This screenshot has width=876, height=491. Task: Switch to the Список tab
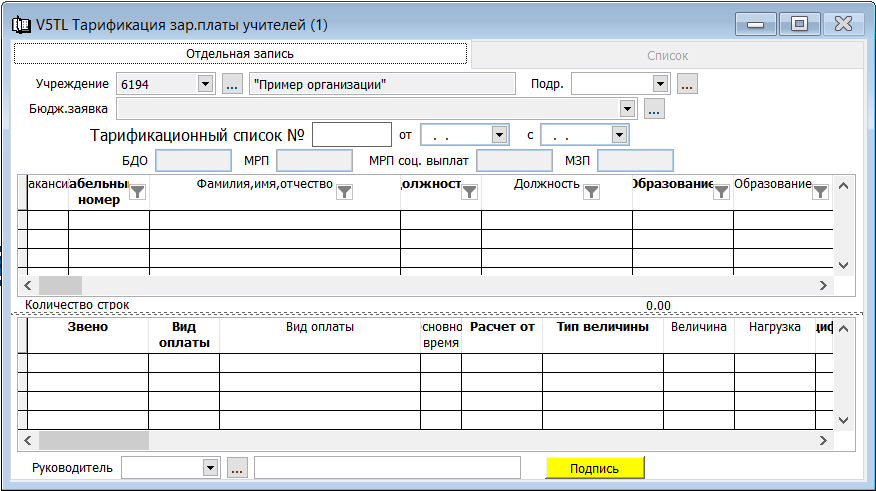(667, 56)
